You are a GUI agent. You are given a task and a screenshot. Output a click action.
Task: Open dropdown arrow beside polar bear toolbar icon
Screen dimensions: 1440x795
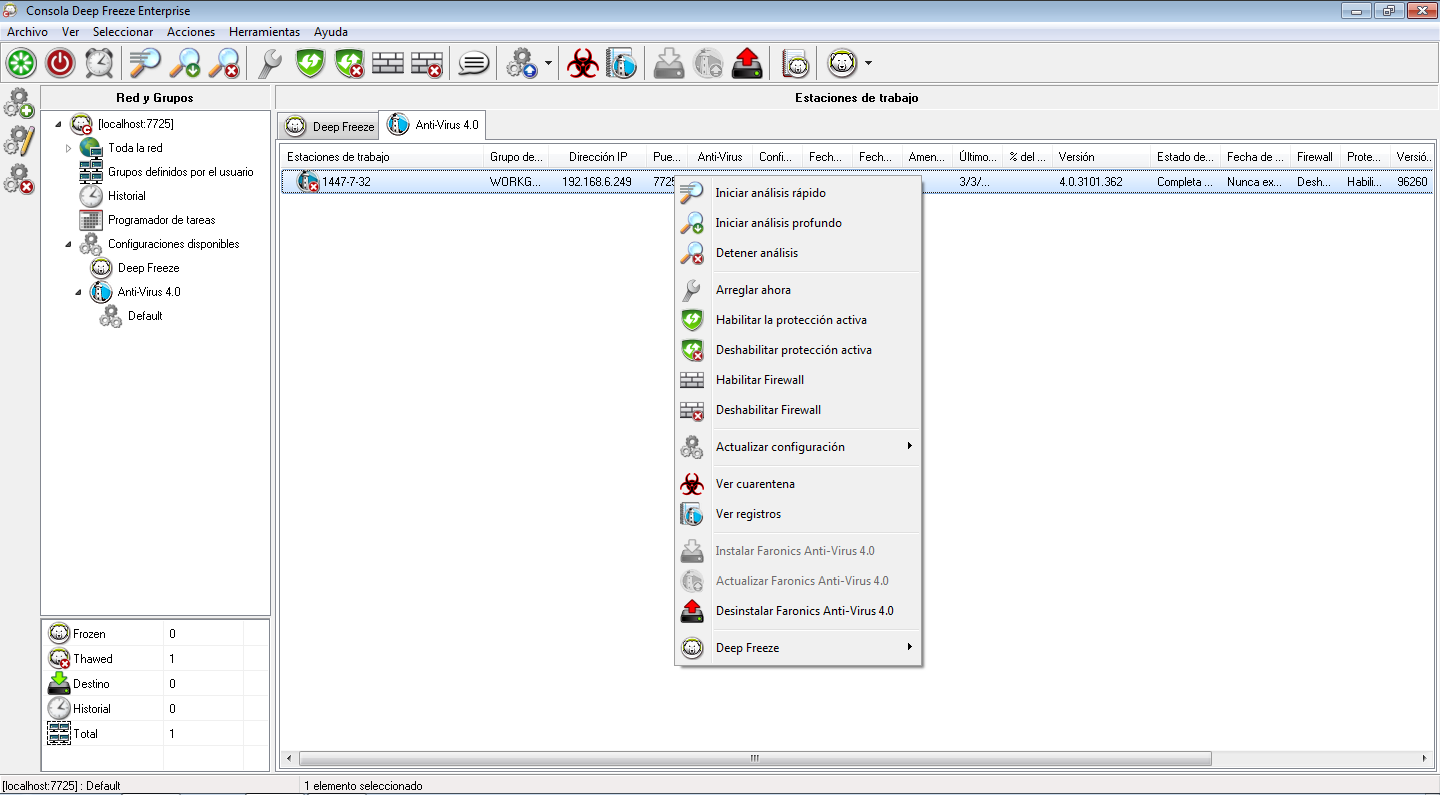pyautogui.click(x=868, y=64)
